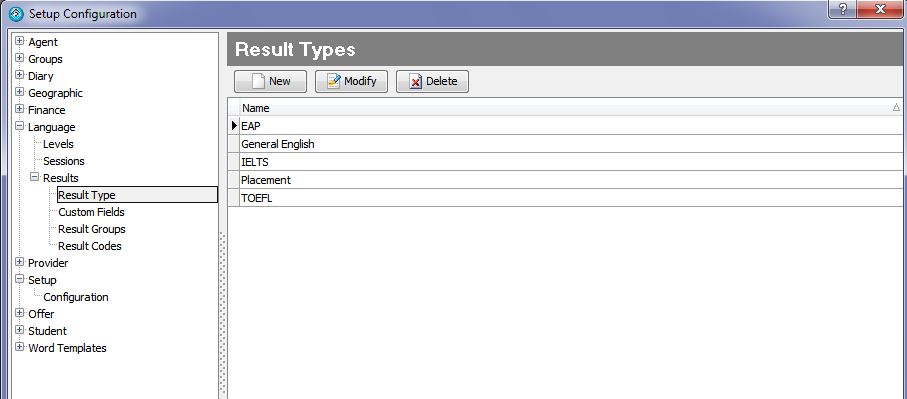Screen dimensions: 907x399
Task: Select Levels under Language
Action: pos(58,144)
